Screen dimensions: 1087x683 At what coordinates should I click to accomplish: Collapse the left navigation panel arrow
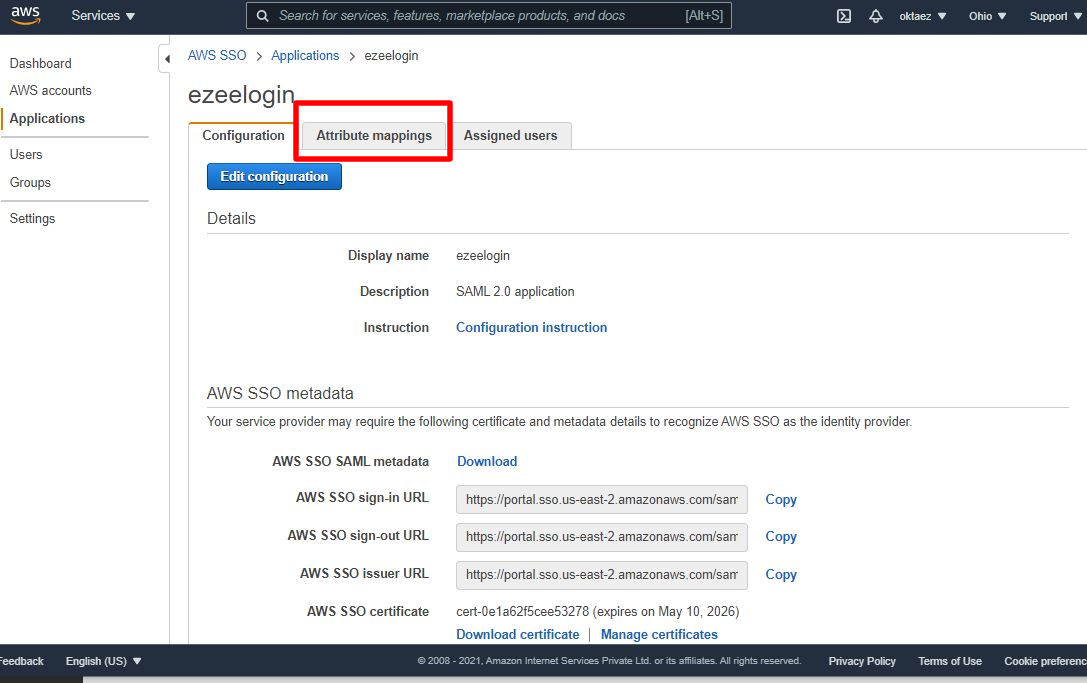tap(166, 59)
